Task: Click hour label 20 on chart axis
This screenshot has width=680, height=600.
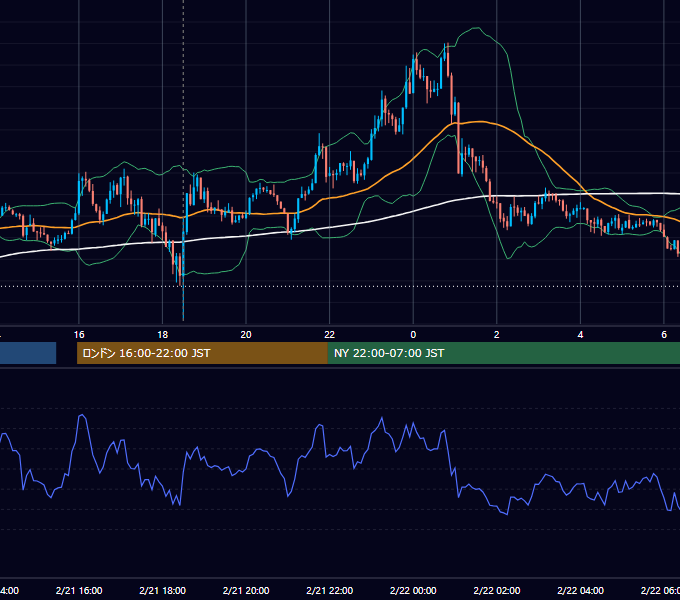Action: click(x=246, y=335)
